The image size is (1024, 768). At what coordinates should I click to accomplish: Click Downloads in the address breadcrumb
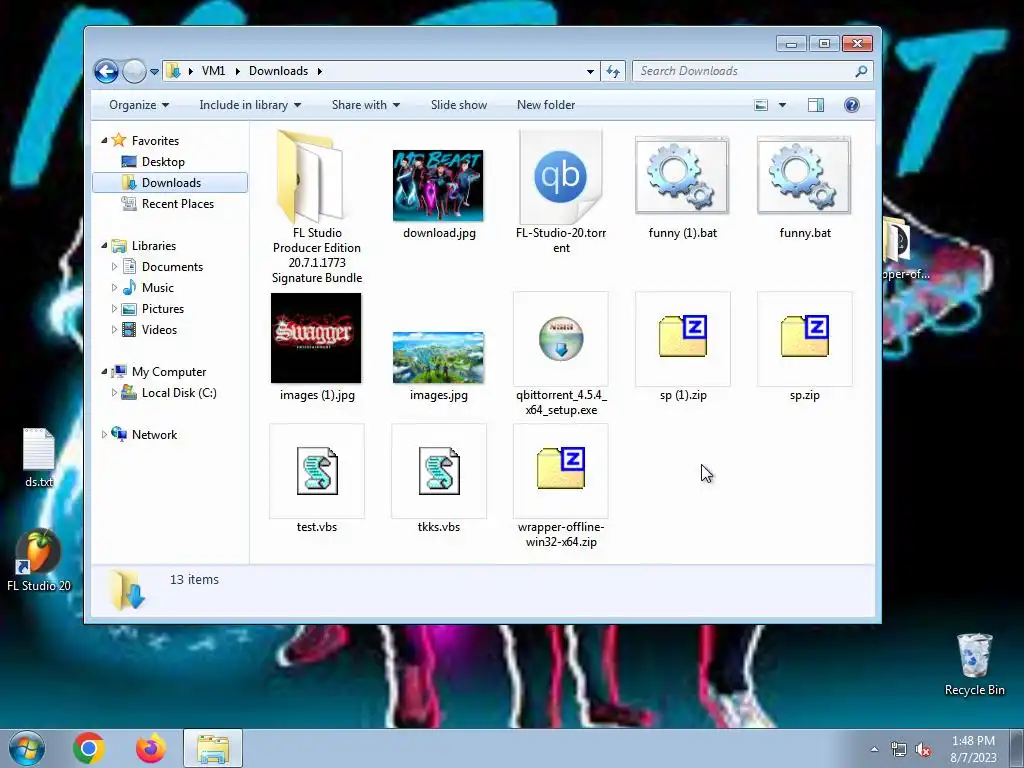278,71
